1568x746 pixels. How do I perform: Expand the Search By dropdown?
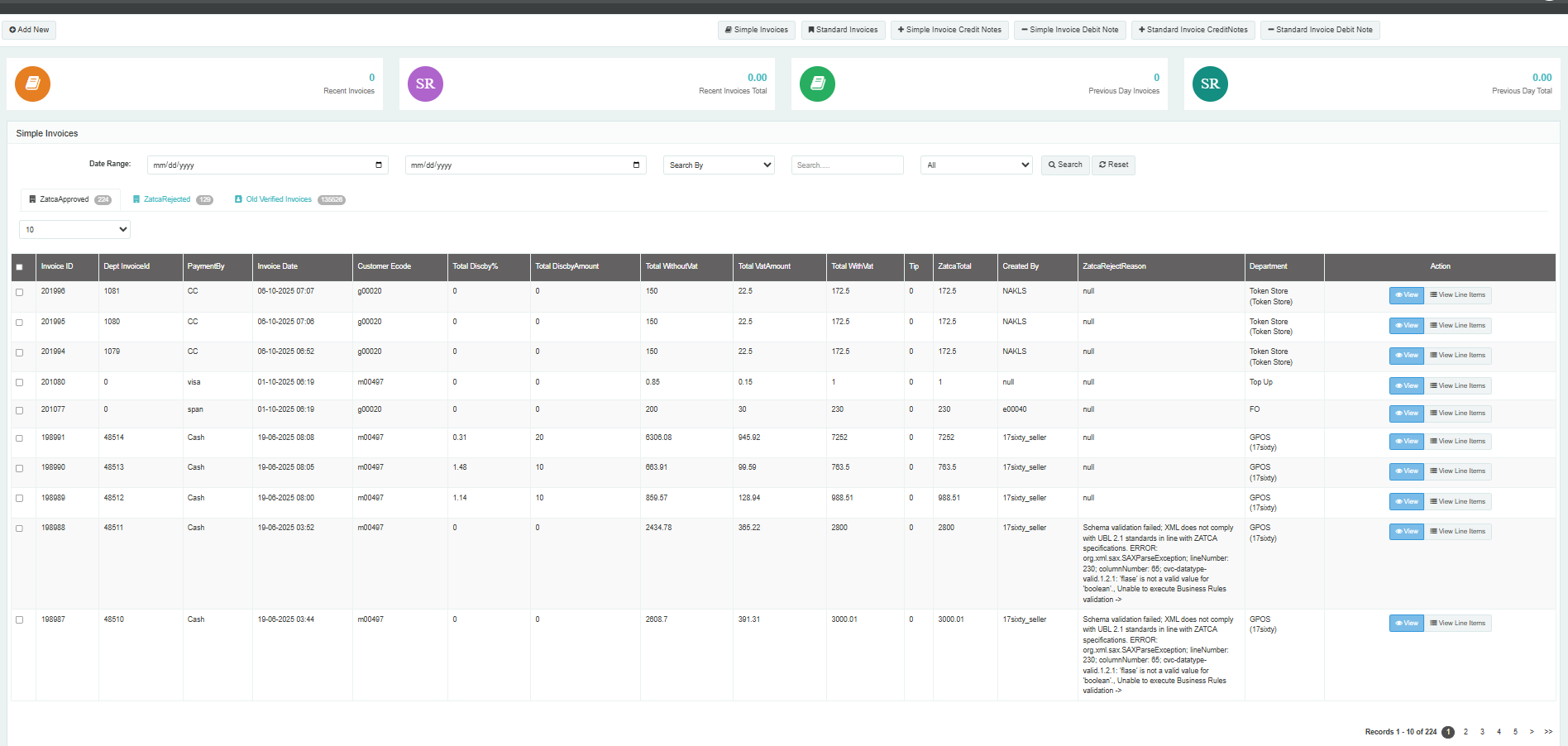(719, 165)
